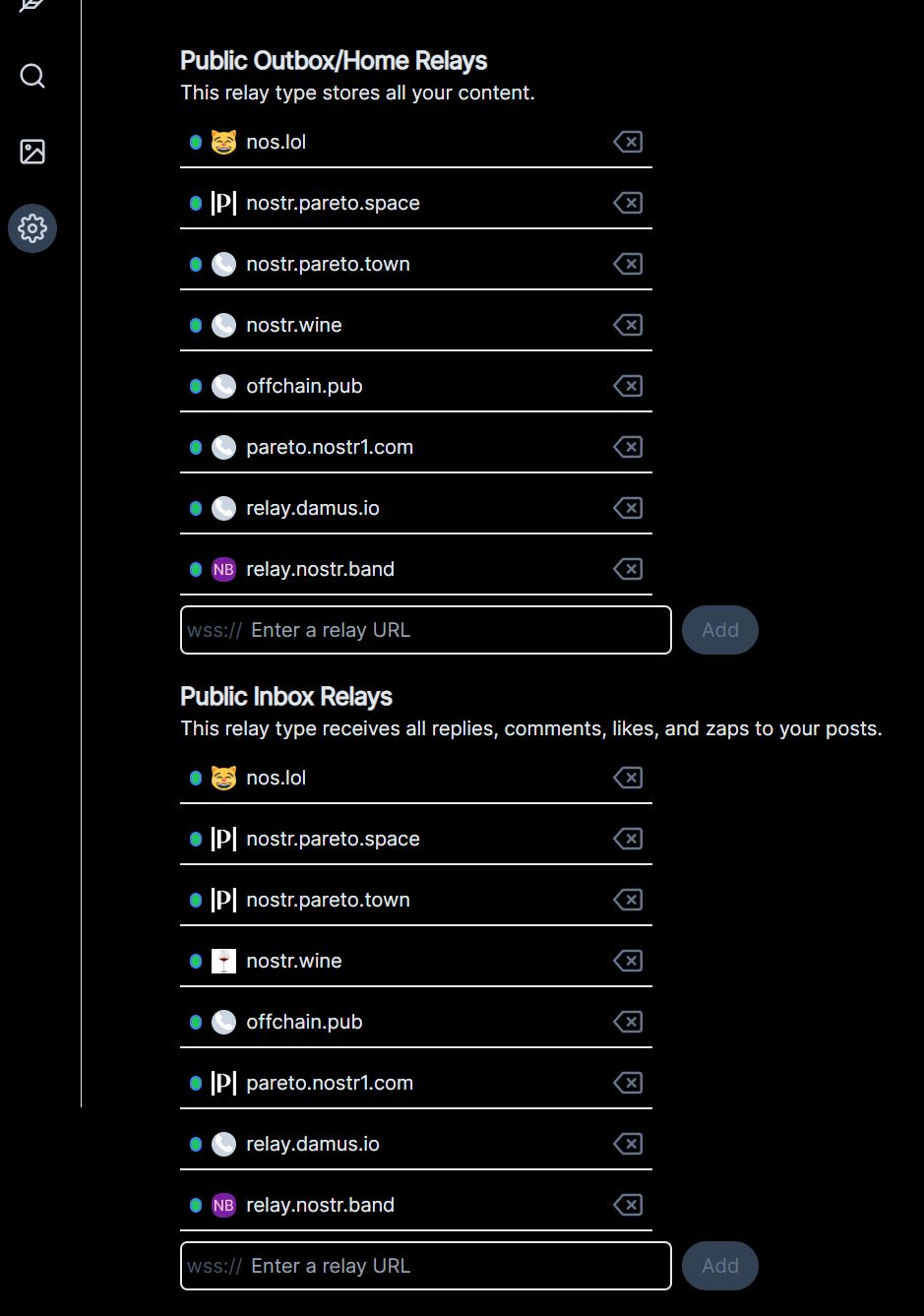Delete relay.damus.io from Outbox relays

pos(628,508)
